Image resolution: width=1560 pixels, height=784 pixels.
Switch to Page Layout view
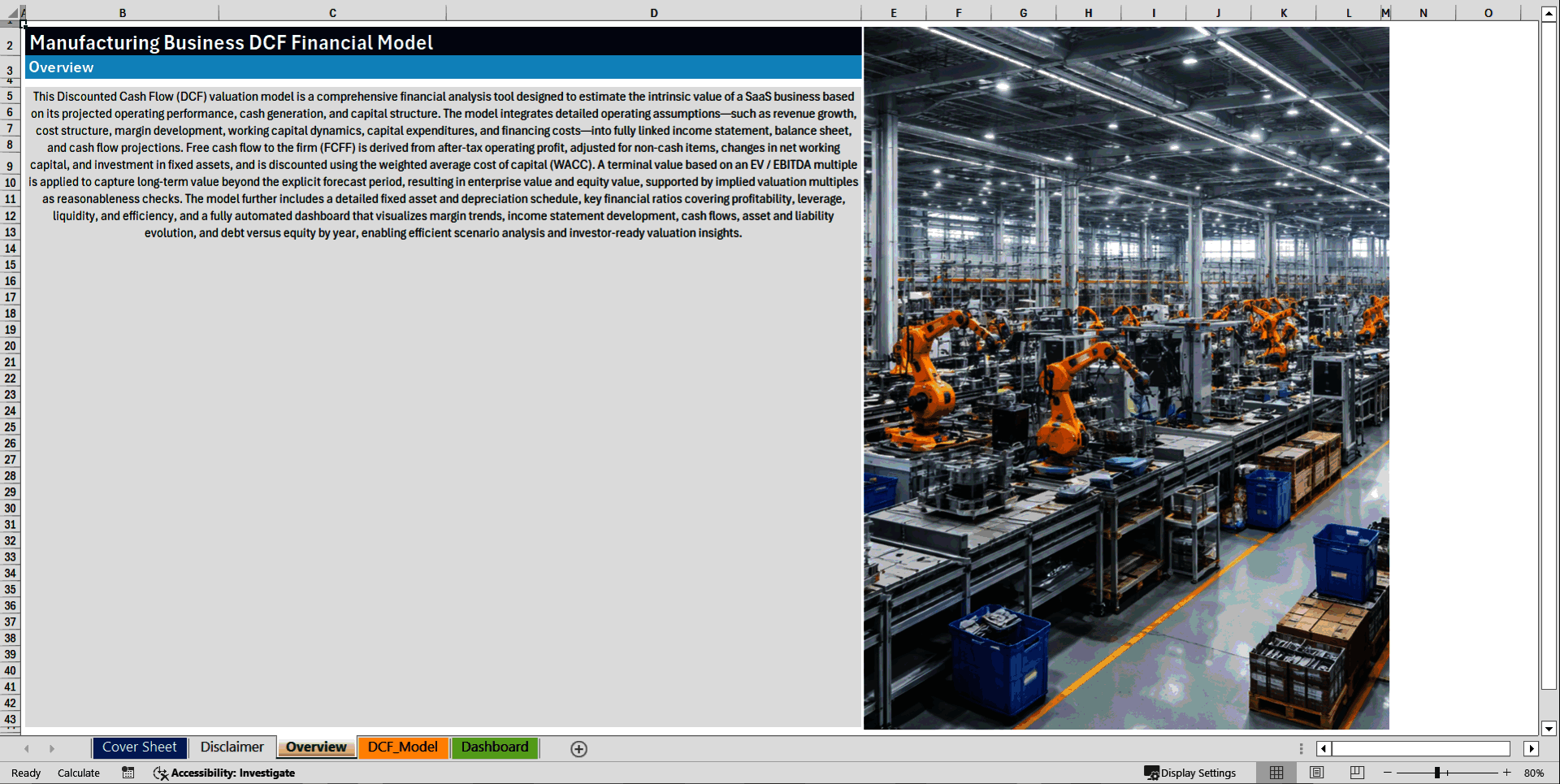point(1316,773)
